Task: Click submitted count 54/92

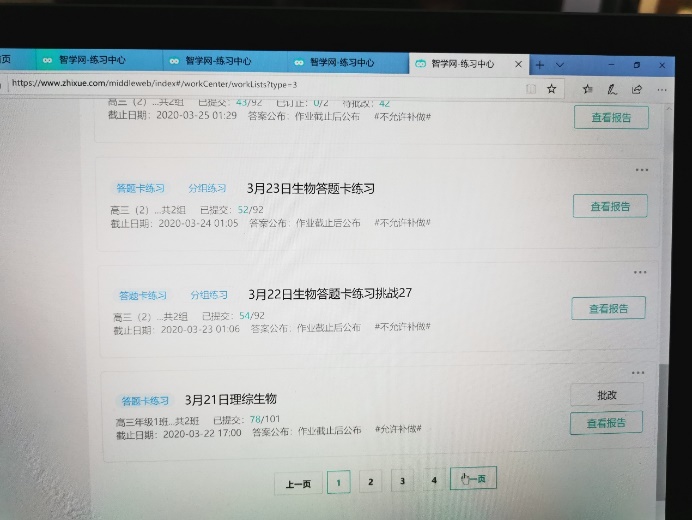Action: (x=252, y=316)
